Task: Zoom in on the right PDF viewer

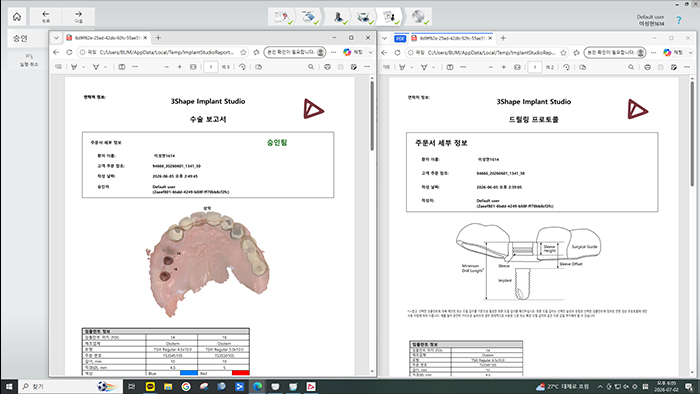Action: (504, 67)
